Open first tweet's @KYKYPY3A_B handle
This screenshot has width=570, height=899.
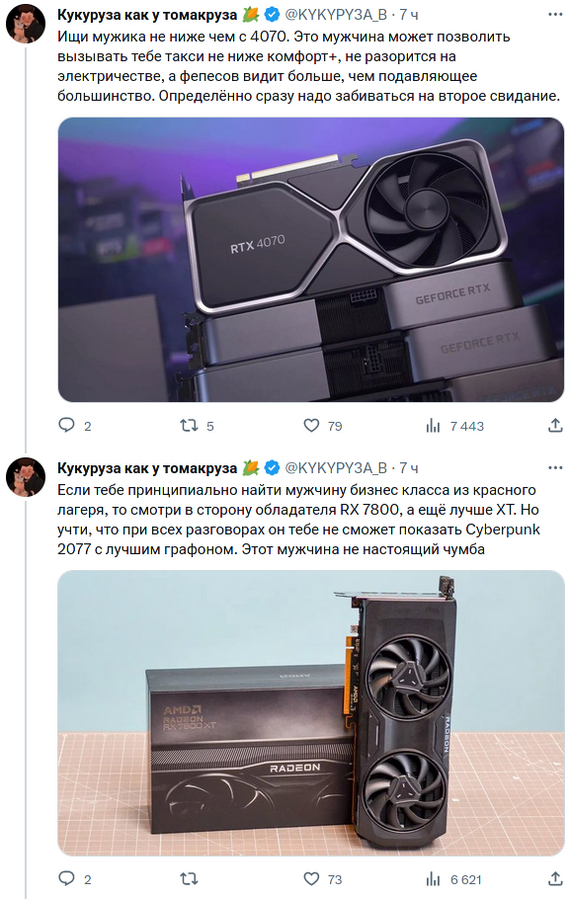(x=336, y=15)
